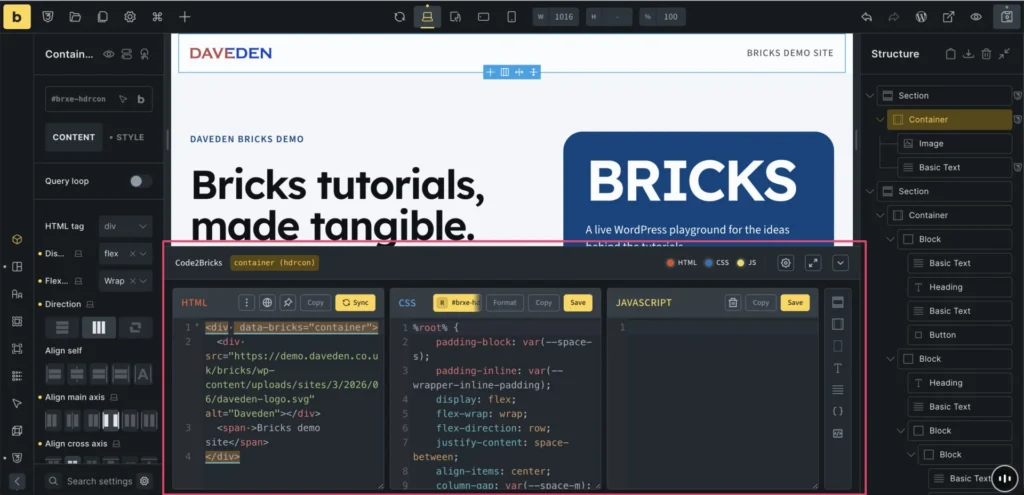The width and height of the screenshot is (1024, 495).
Task: Click the Sync button in HTML pane
Action: [x=355, y=302]
